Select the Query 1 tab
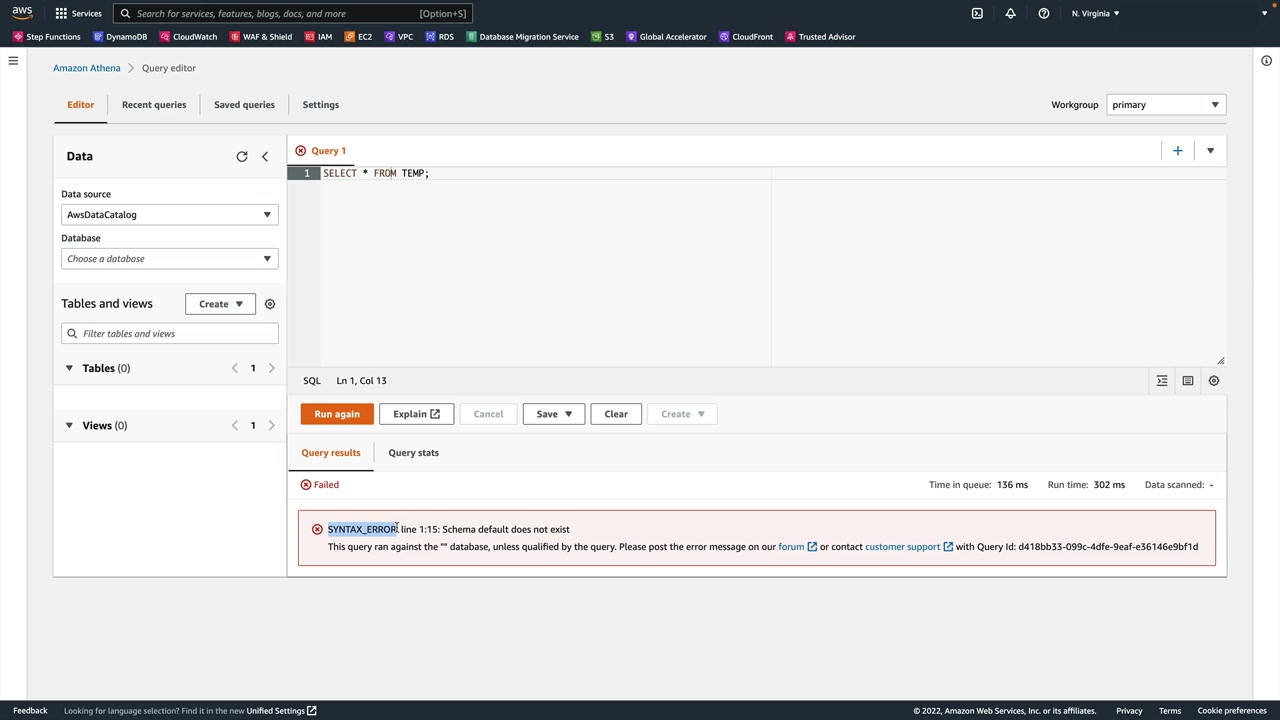Image resolution: width=1280 pixels, height=720 pixels. pos(321,151)
